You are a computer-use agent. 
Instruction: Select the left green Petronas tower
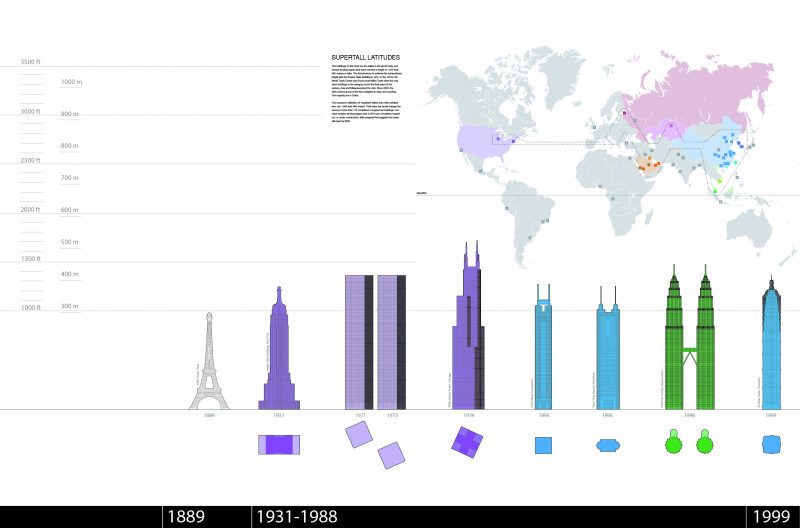tap(674, 337)
